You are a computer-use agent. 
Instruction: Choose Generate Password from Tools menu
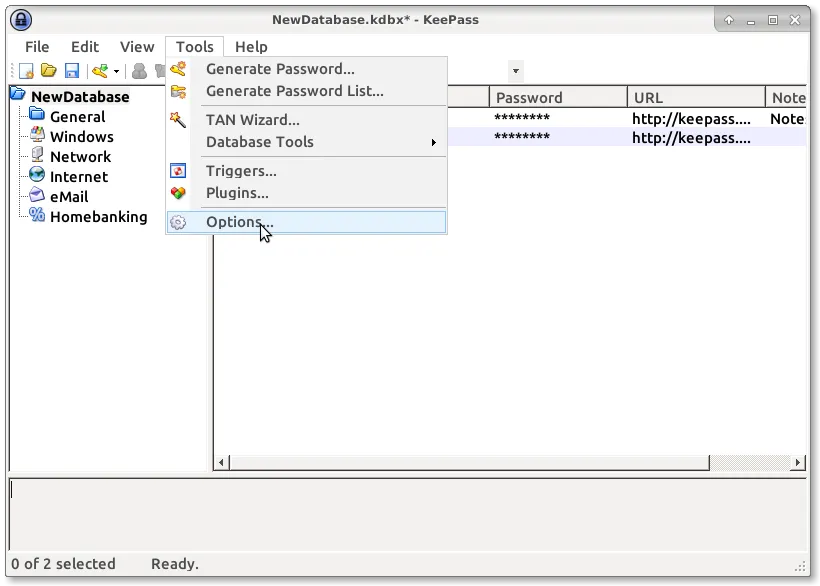[280, 69]
